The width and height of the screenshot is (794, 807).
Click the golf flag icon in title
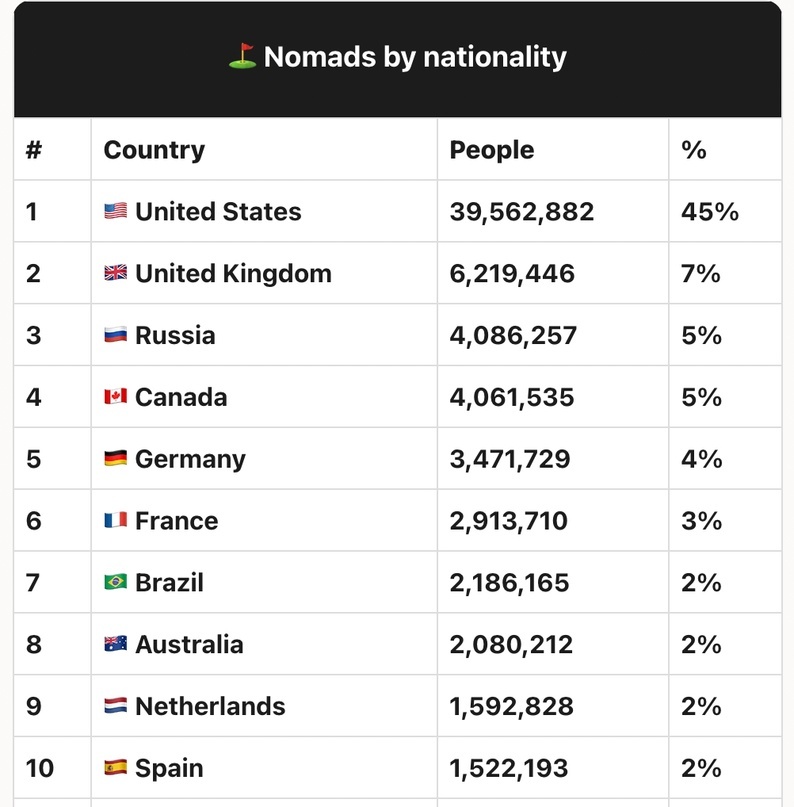coord(242,57)
